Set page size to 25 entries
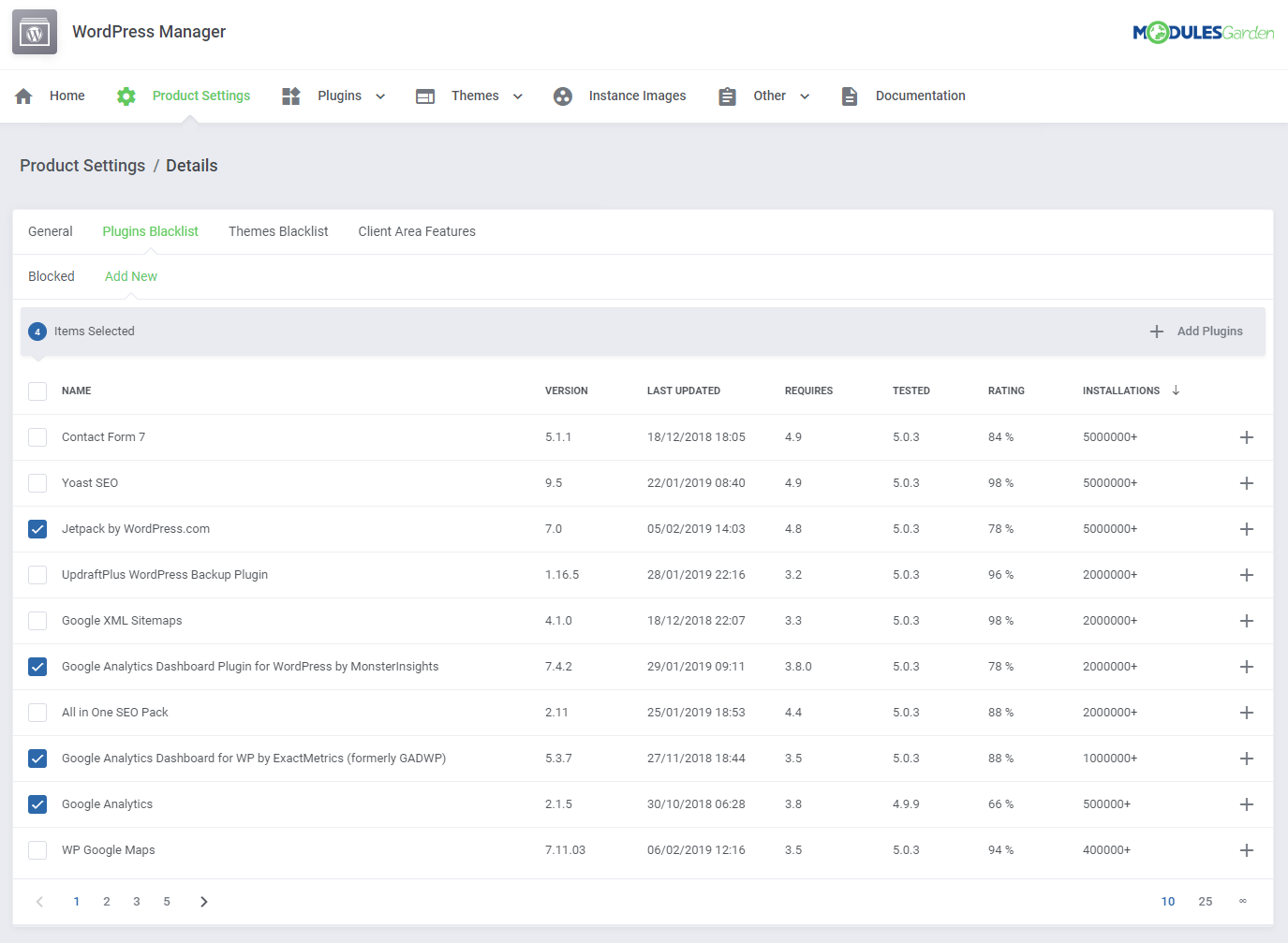Viewport: 1288px width, 943px height. [x=1206, y=901]
